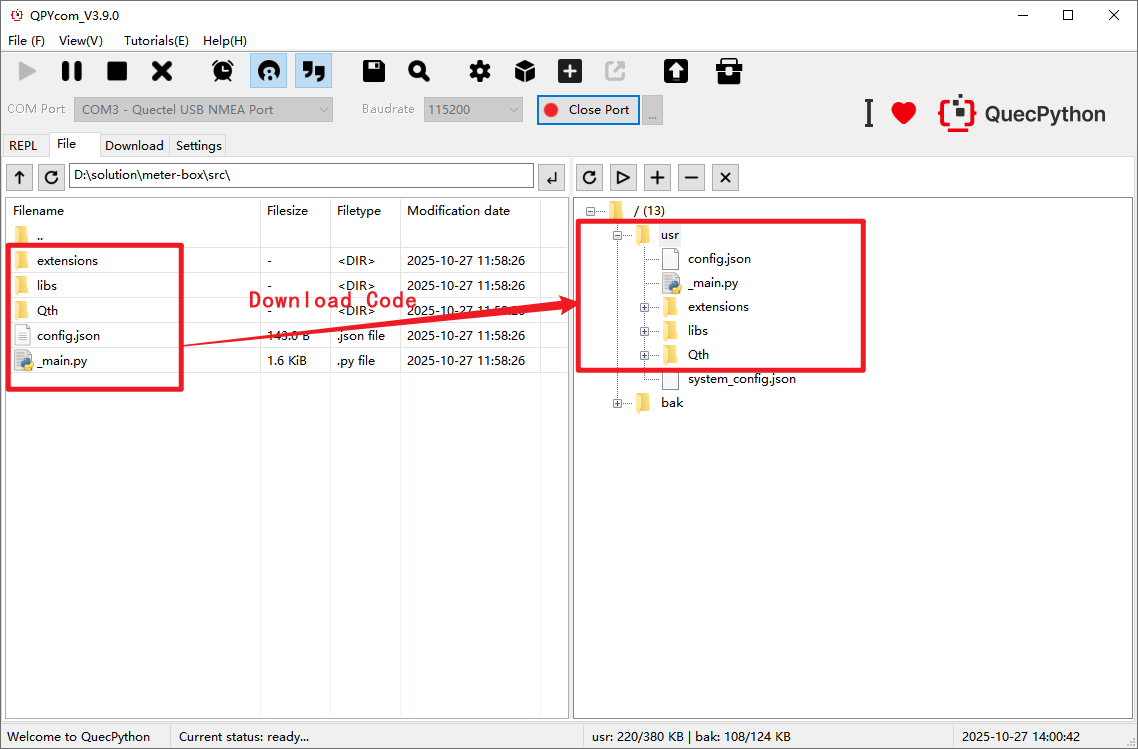Click the 3D cube package icon

click(525, 71)
